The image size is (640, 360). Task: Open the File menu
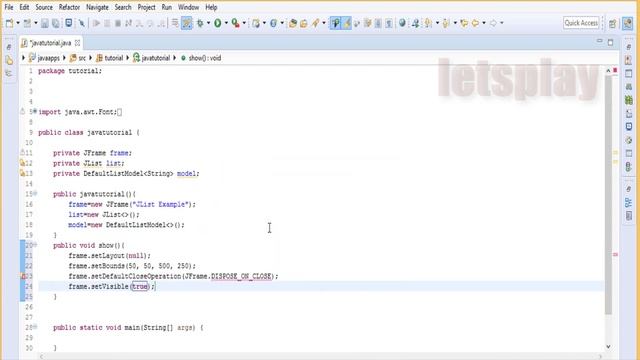[x=9, y=7]
